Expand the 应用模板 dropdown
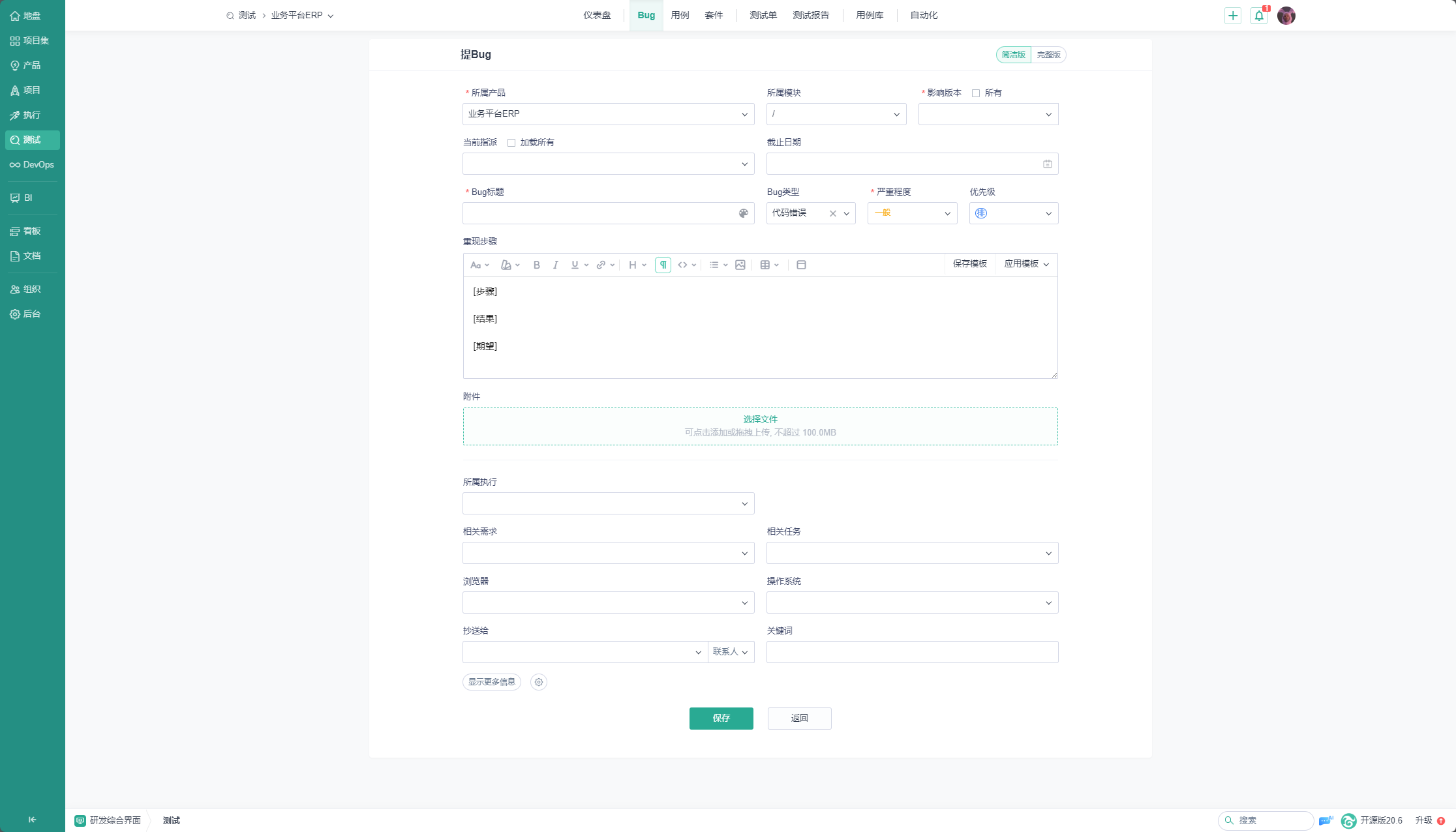The height and width of the screenshot is (832, 1456). tap(1027, 264)
